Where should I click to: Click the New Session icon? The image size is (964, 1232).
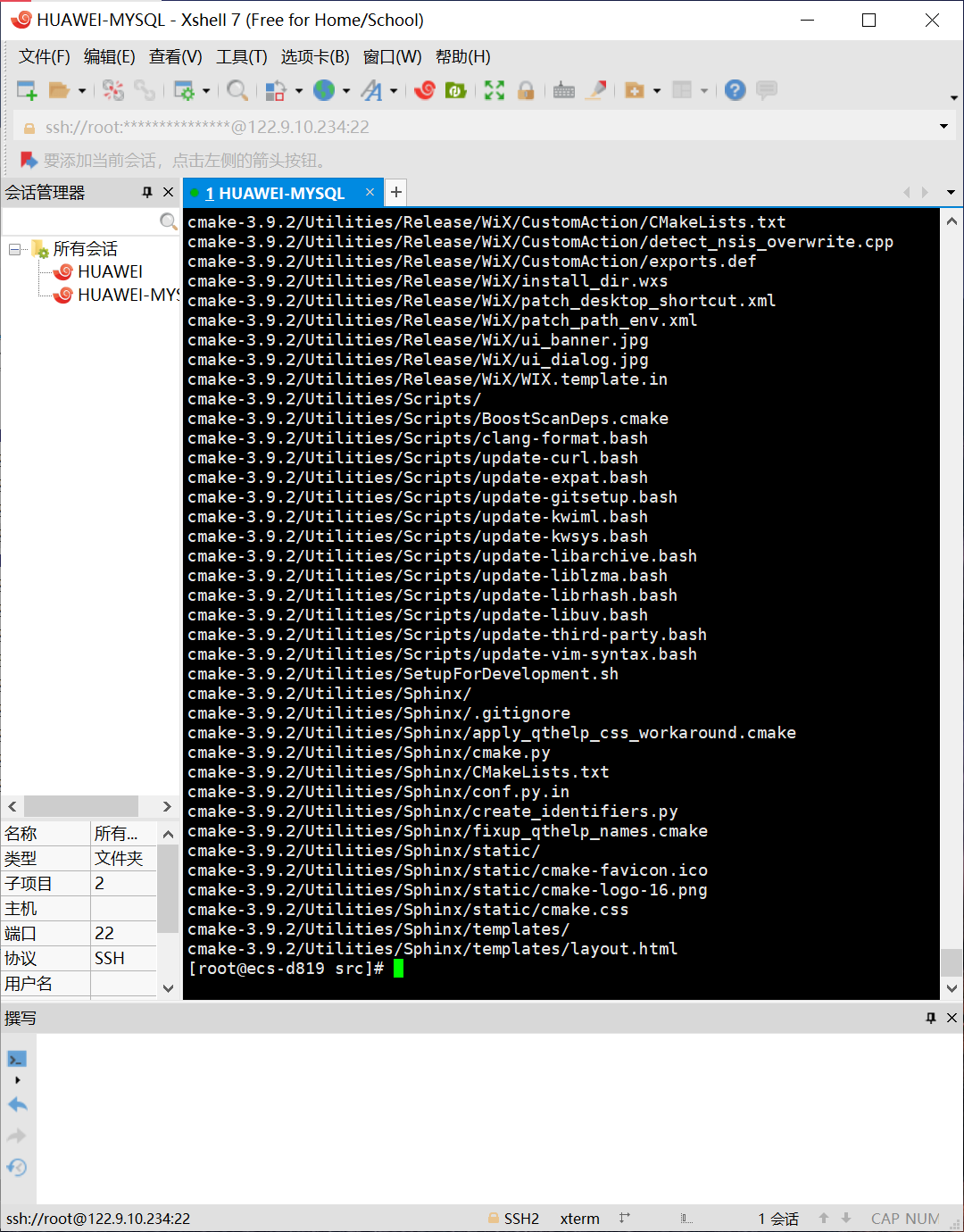coord(27,90)
